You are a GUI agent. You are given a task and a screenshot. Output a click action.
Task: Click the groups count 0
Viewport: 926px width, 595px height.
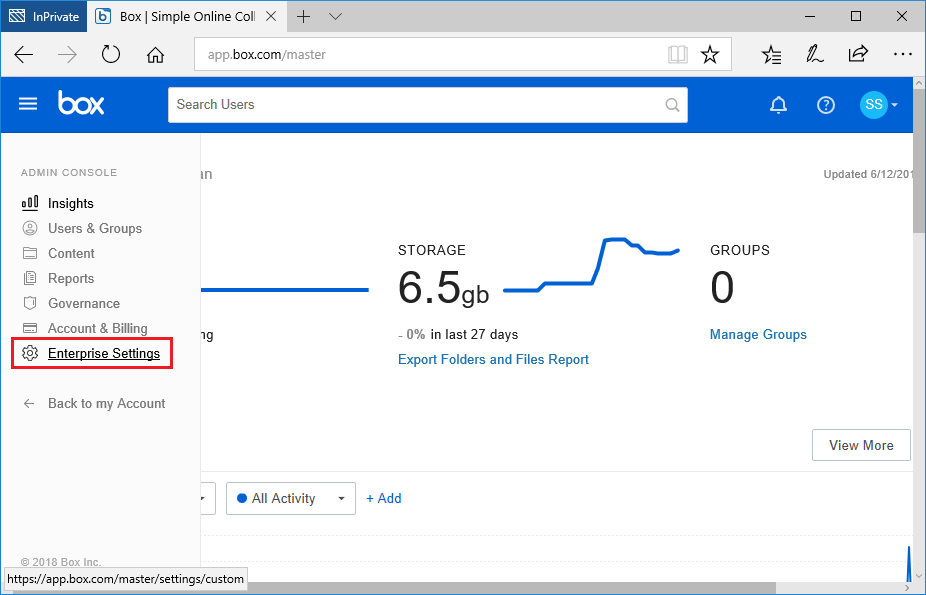point(722,288)
